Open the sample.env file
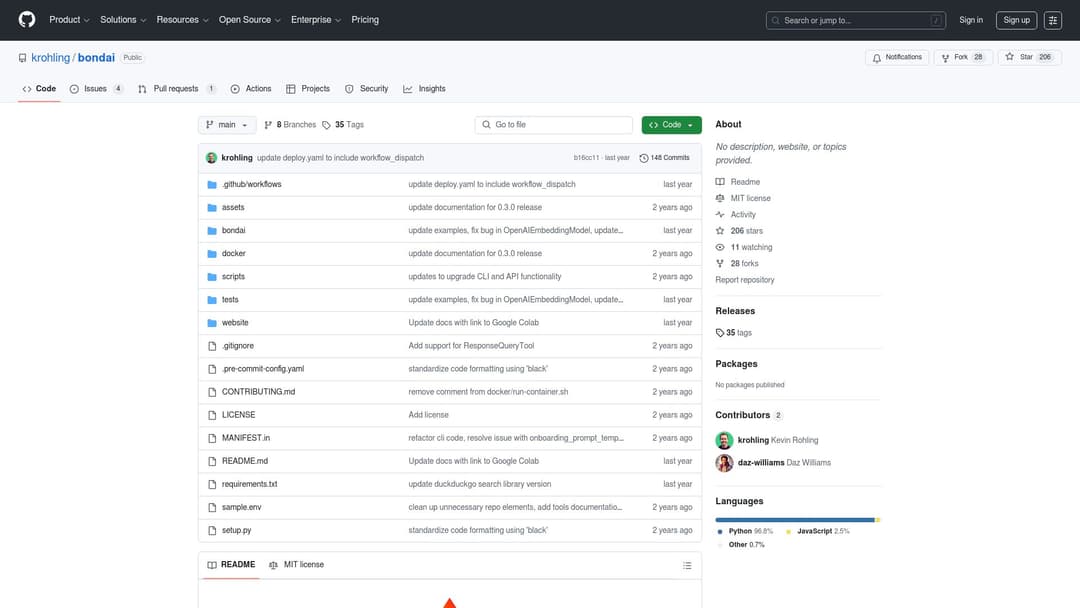The image size is (1080, 608). [x=241, y=507]
